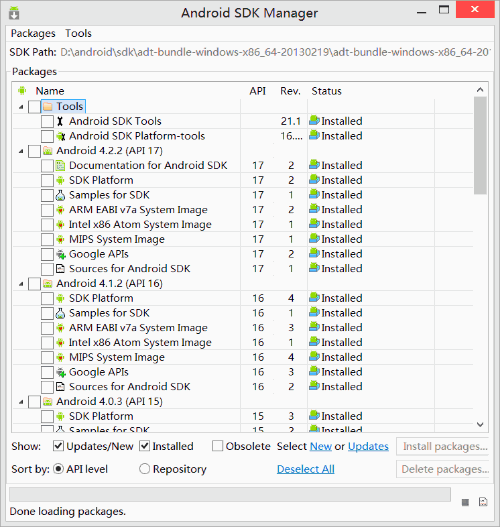Click the Delete packages button
The height and width of the screenshot is (527, 500).
click(443, 469)
